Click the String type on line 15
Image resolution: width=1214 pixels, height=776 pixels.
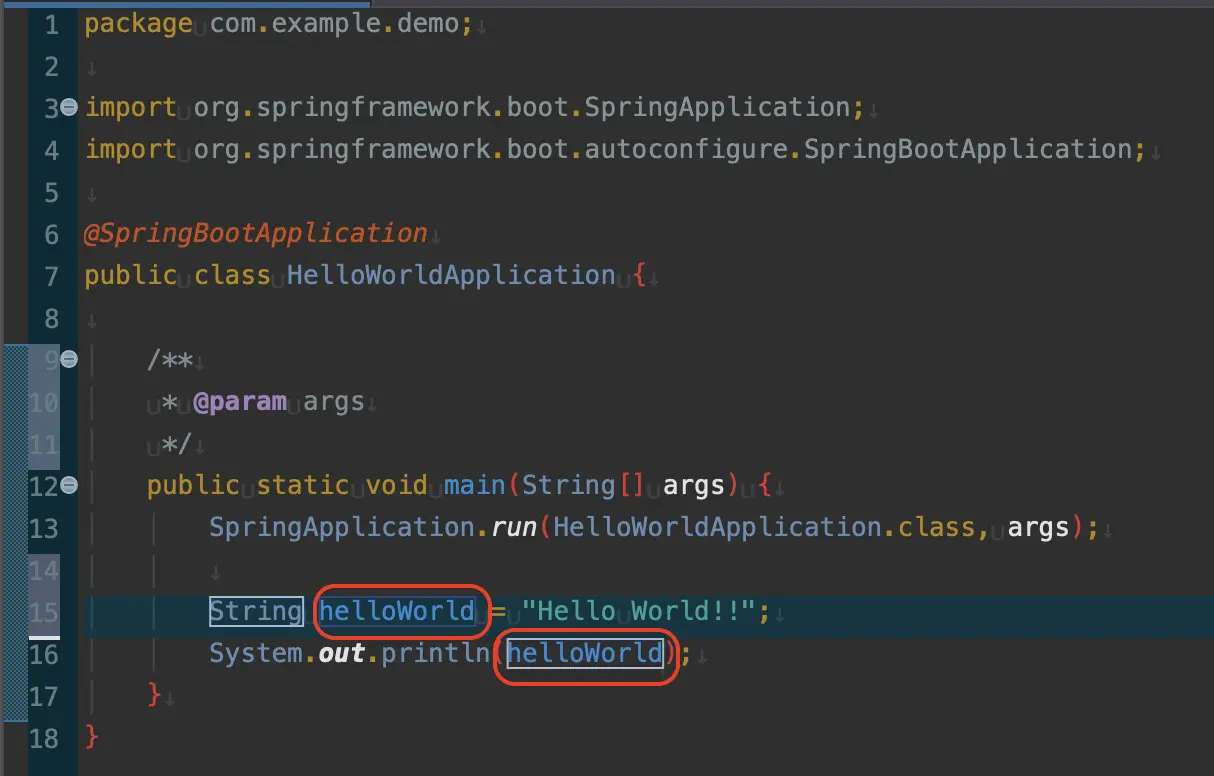pos(256,611)
